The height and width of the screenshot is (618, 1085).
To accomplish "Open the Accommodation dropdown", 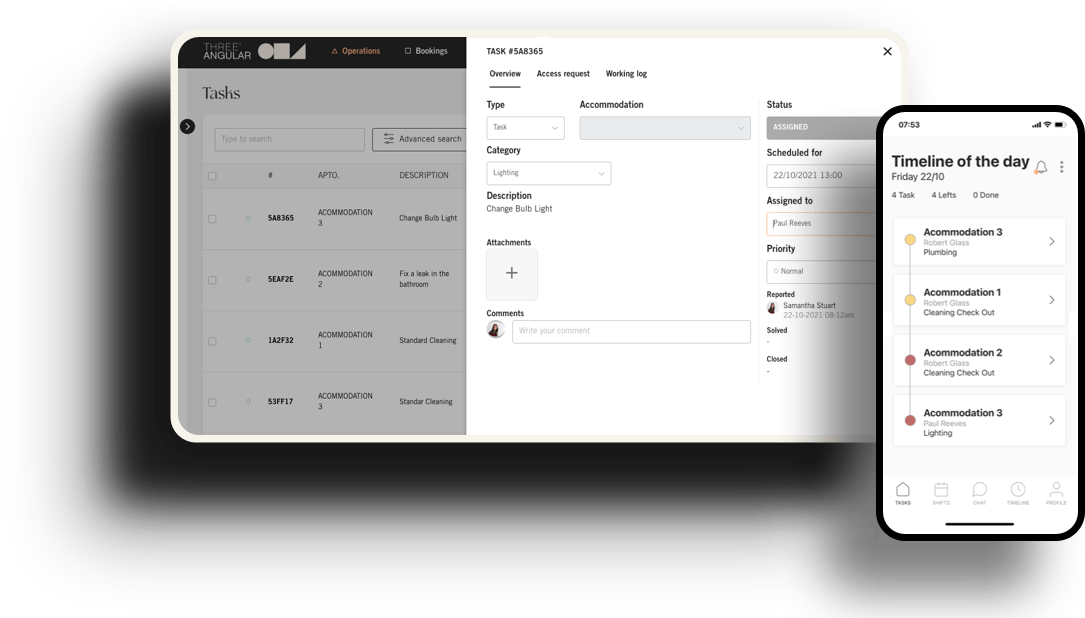I will click(665, 127).
